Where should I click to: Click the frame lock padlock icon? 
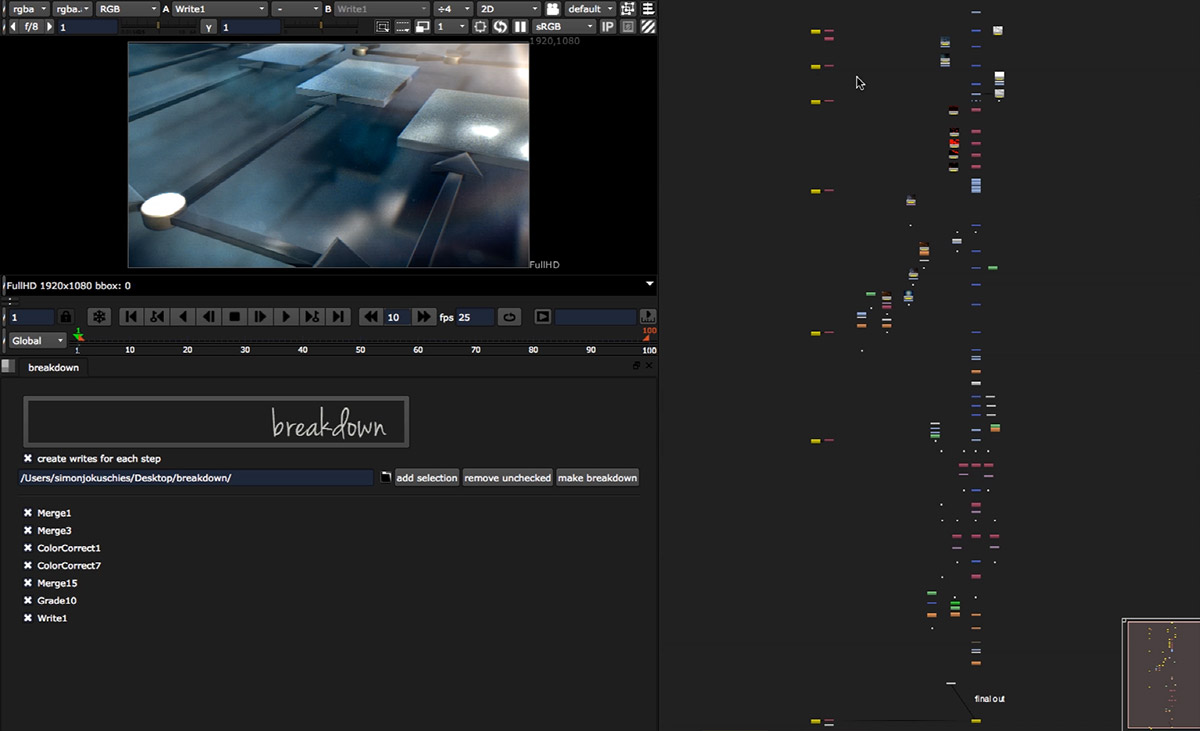[66, 317]
